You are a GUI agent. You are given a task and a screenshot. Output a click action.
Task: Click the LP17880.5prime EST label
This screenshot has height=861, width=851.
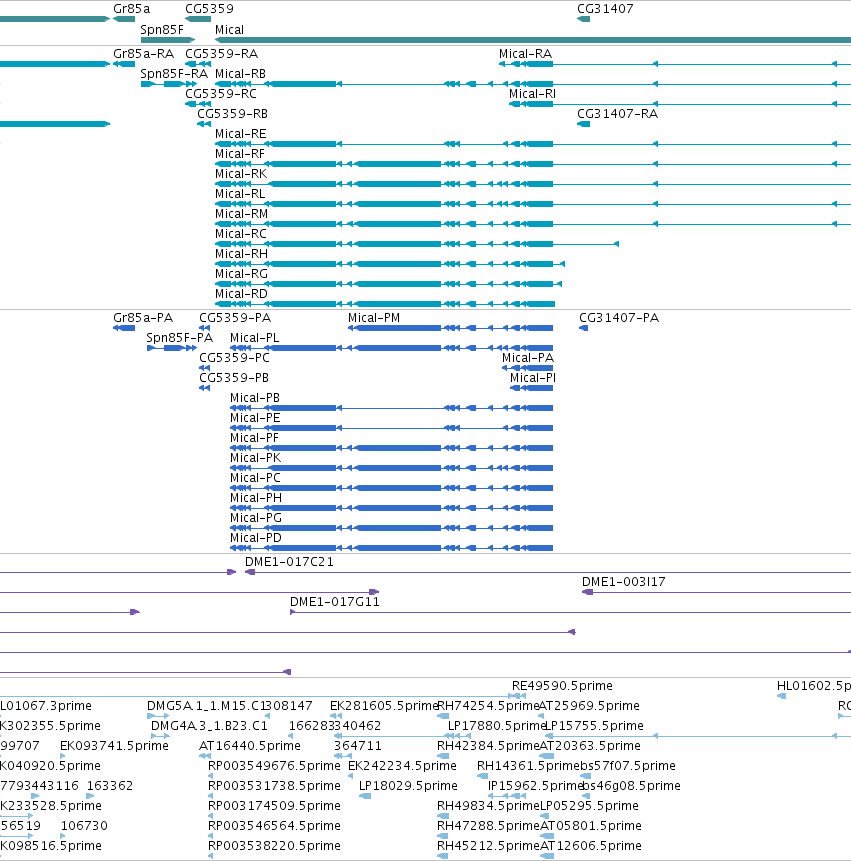coord(497,726)
